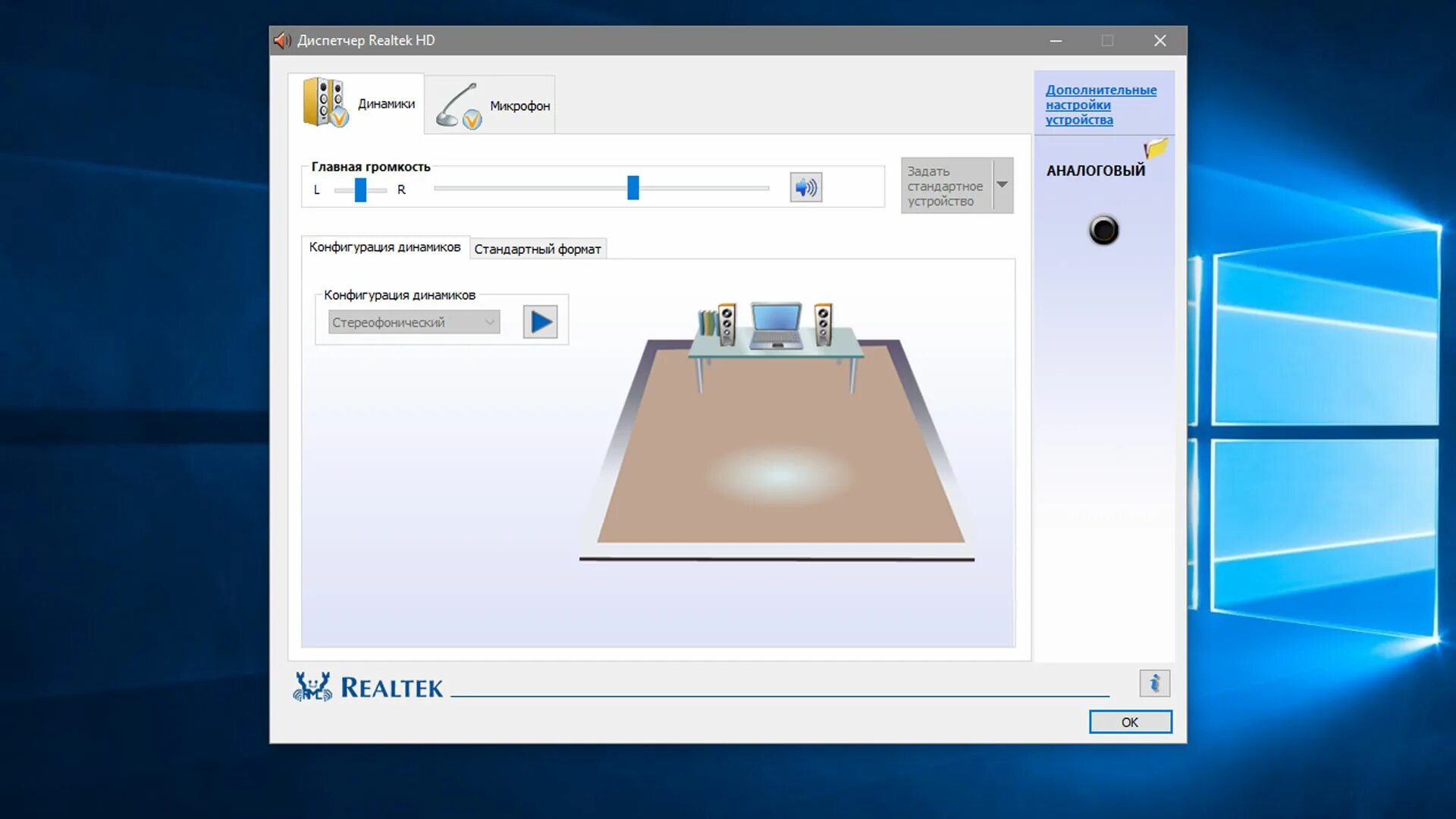Play speaker configuration test sound

pyautogui.click(x=540, y=322)
